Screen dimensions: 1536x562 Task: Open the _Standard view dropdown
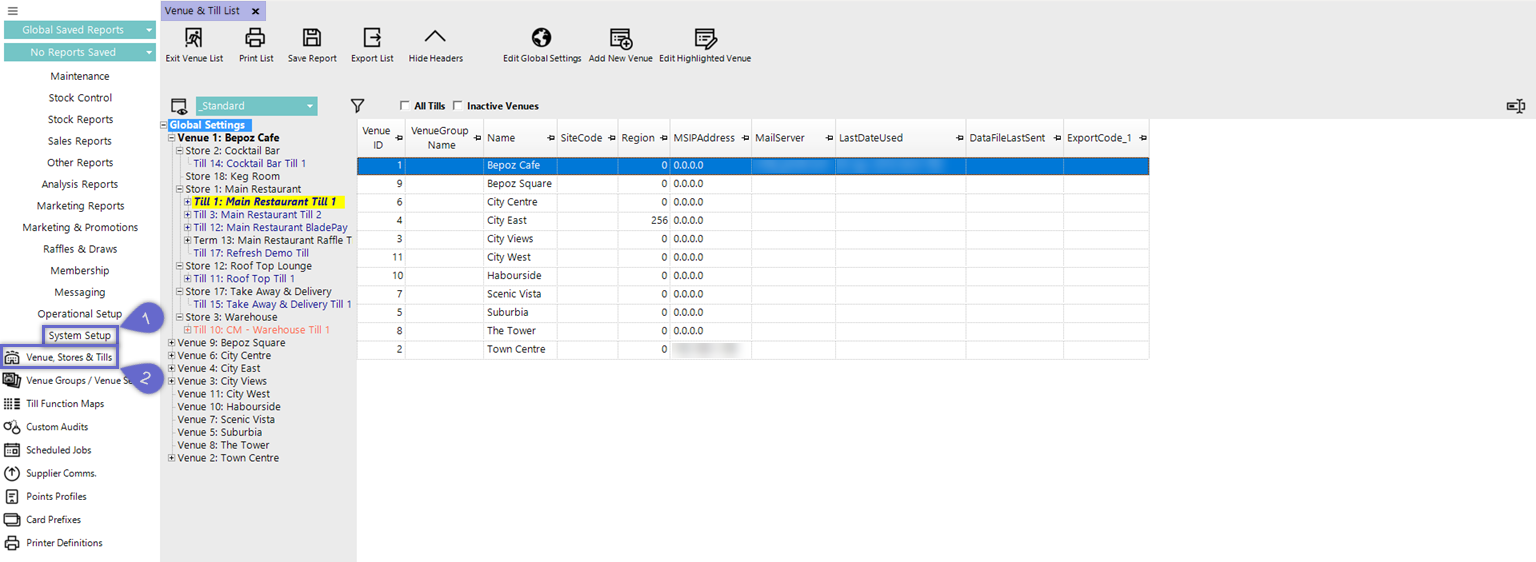coord(256,106)
